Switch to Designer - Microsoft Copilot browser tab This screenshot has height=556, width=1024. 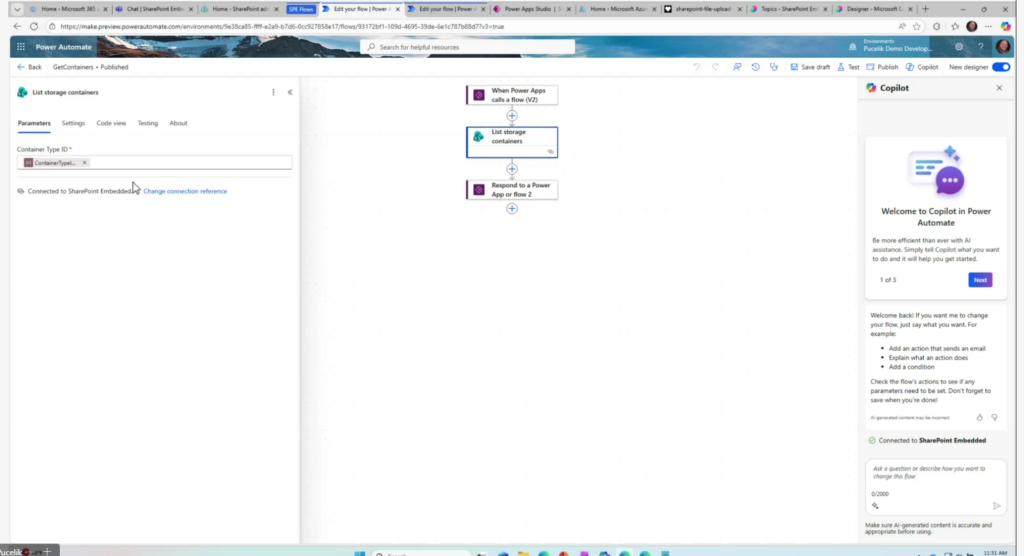click(874, 9)
